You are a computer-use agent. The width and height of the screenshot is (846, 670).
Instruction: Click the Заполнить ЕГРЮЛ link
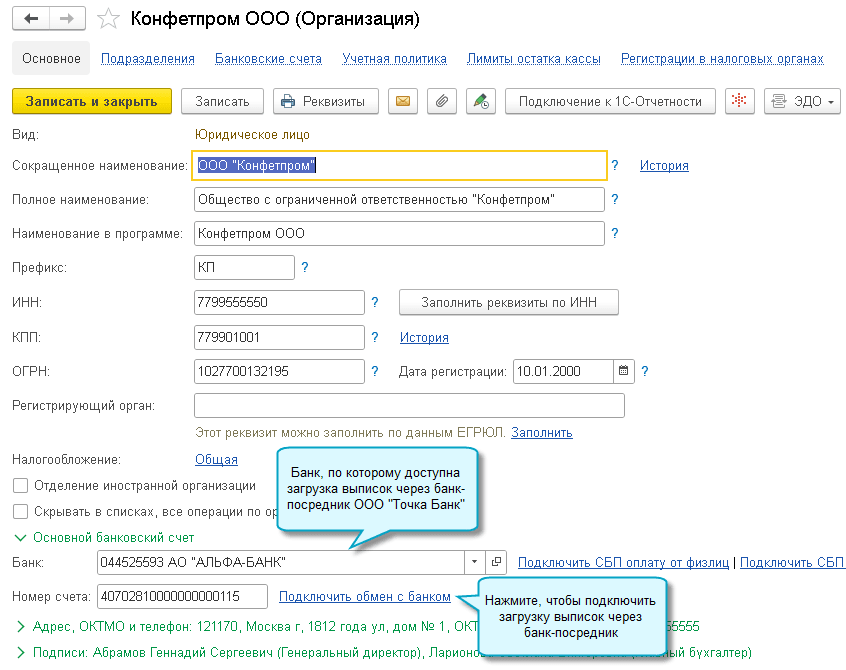(x=542, y=433)
